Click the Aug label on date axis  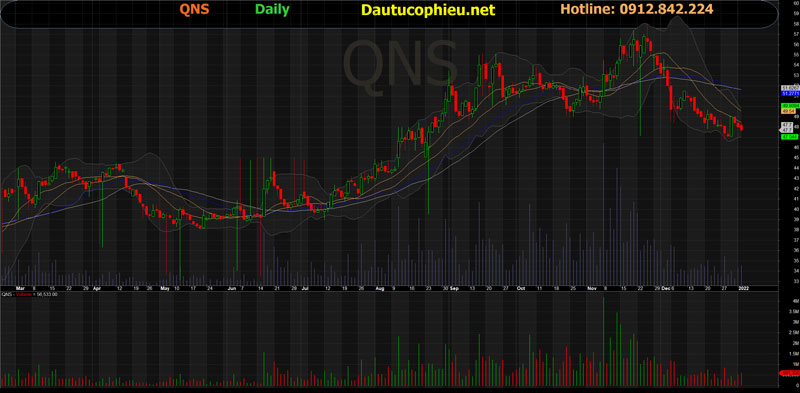[380, 288]
